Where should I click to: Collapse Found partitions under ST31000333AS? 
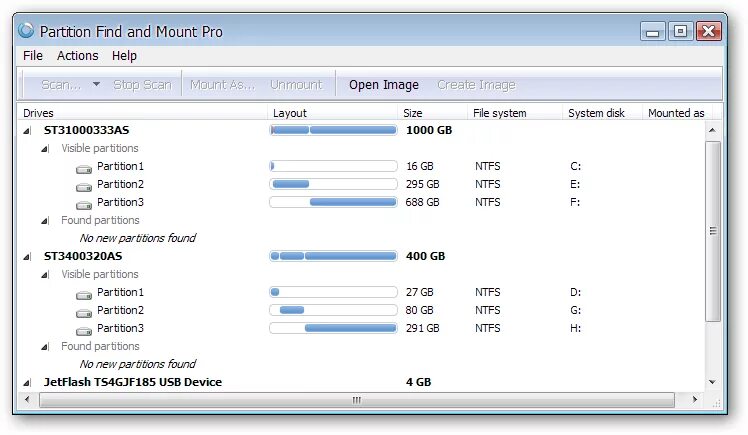45,221
